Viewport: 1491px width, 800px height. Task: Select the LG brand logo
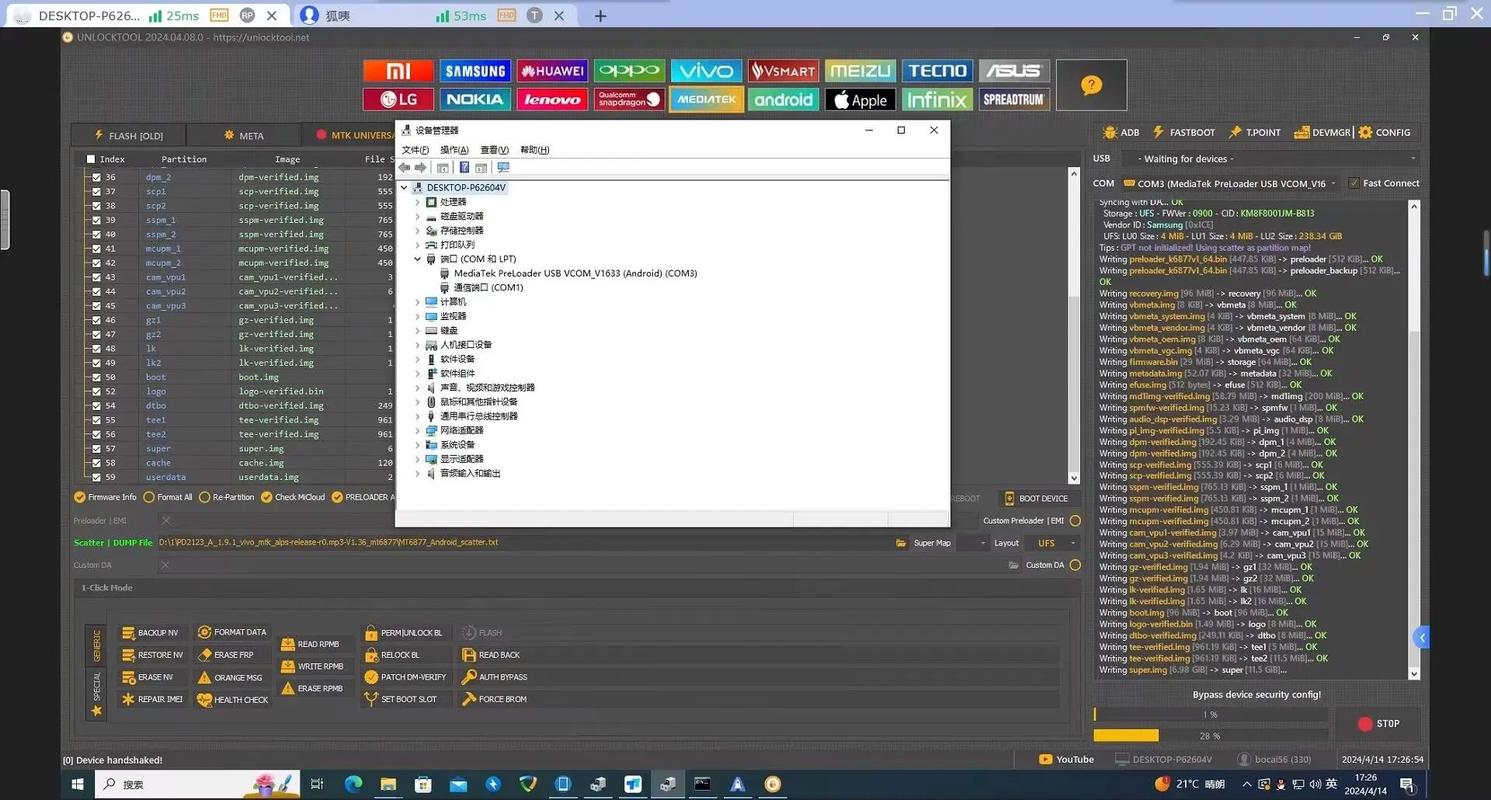pos(398,100)
